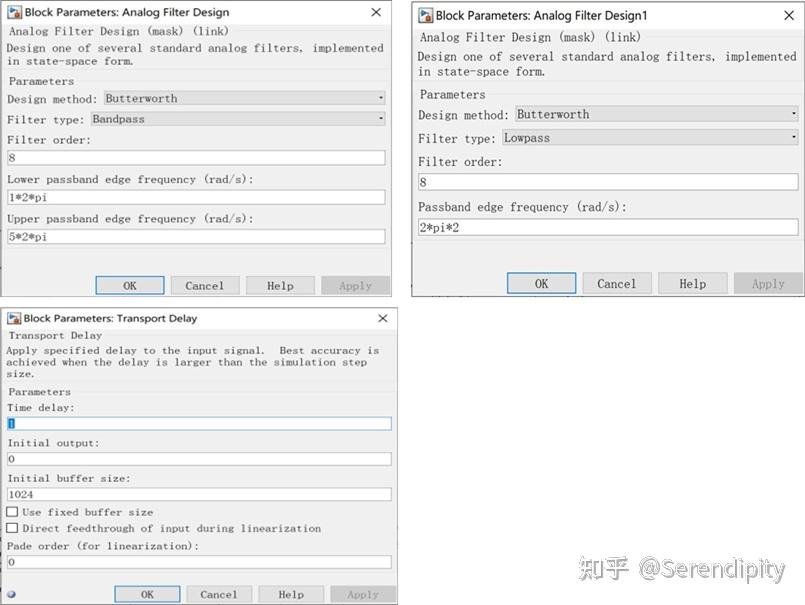805x605 pixels.
Task: Click the Lower passband edge frequency field
Action: click(x=196, y=197)
